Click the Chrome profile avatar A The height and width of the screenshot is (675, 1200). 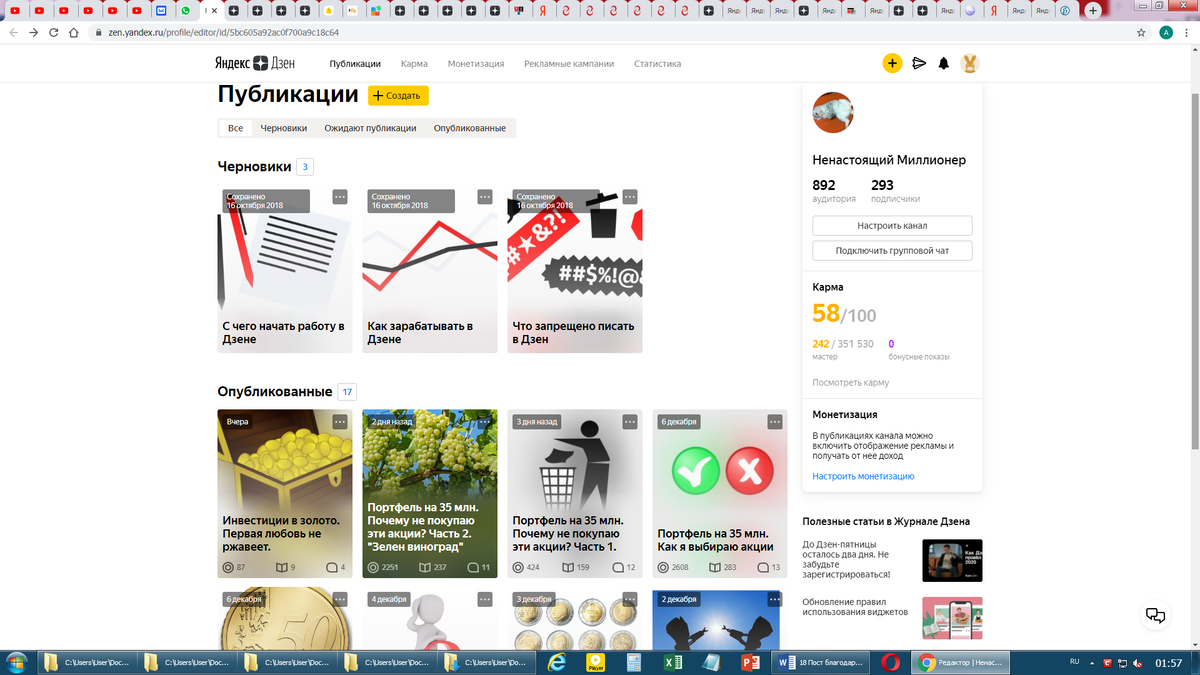point(1166,32)
